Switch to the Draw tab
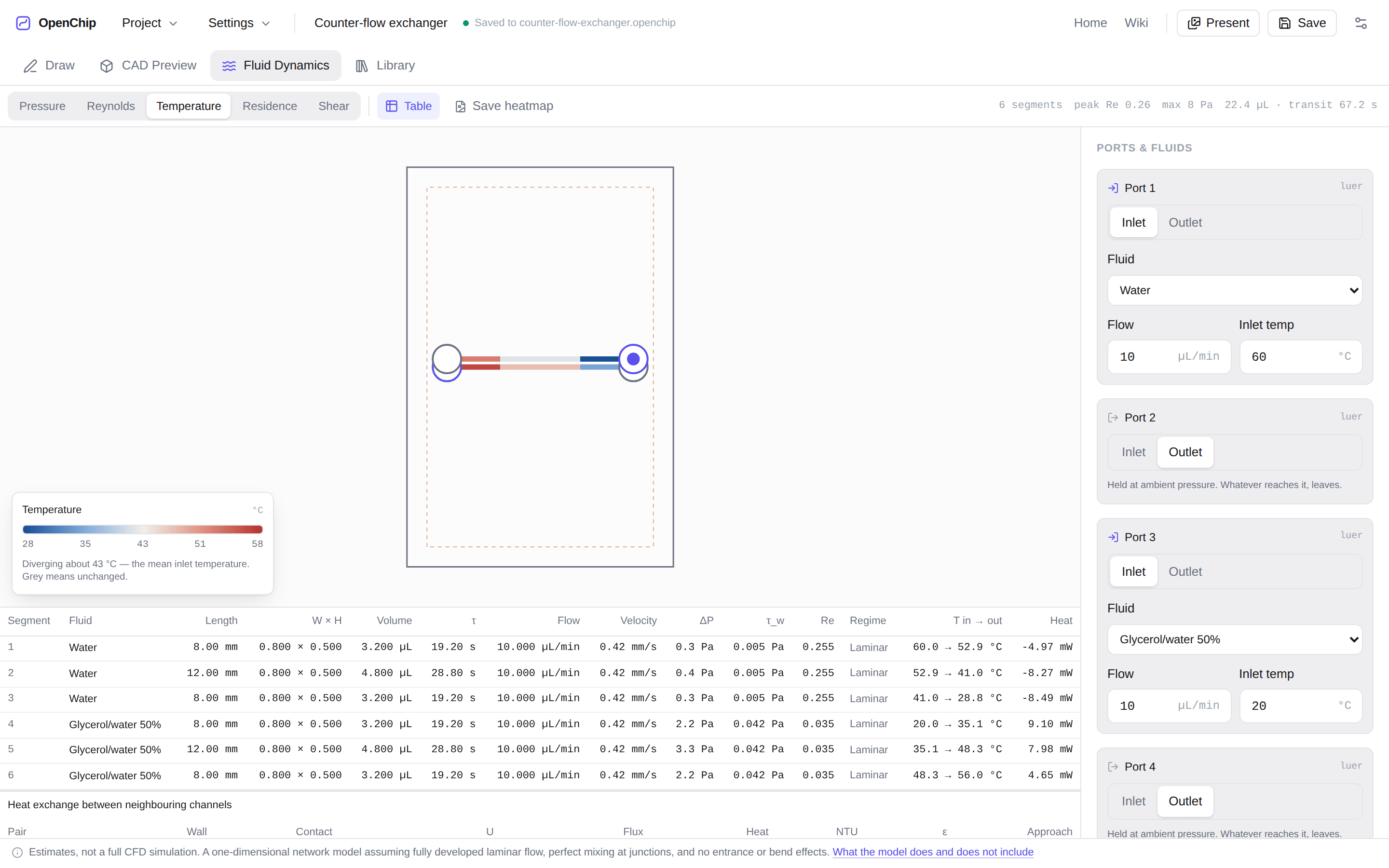This screenshot has height=868, width=1389. pyautogui.click(x=49, y=66)
